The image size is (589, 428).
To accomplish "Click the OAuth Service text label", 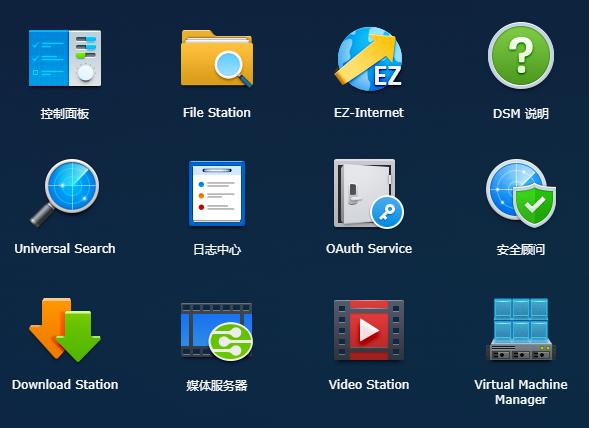I will pyautogui.click(x=369, y=248).
